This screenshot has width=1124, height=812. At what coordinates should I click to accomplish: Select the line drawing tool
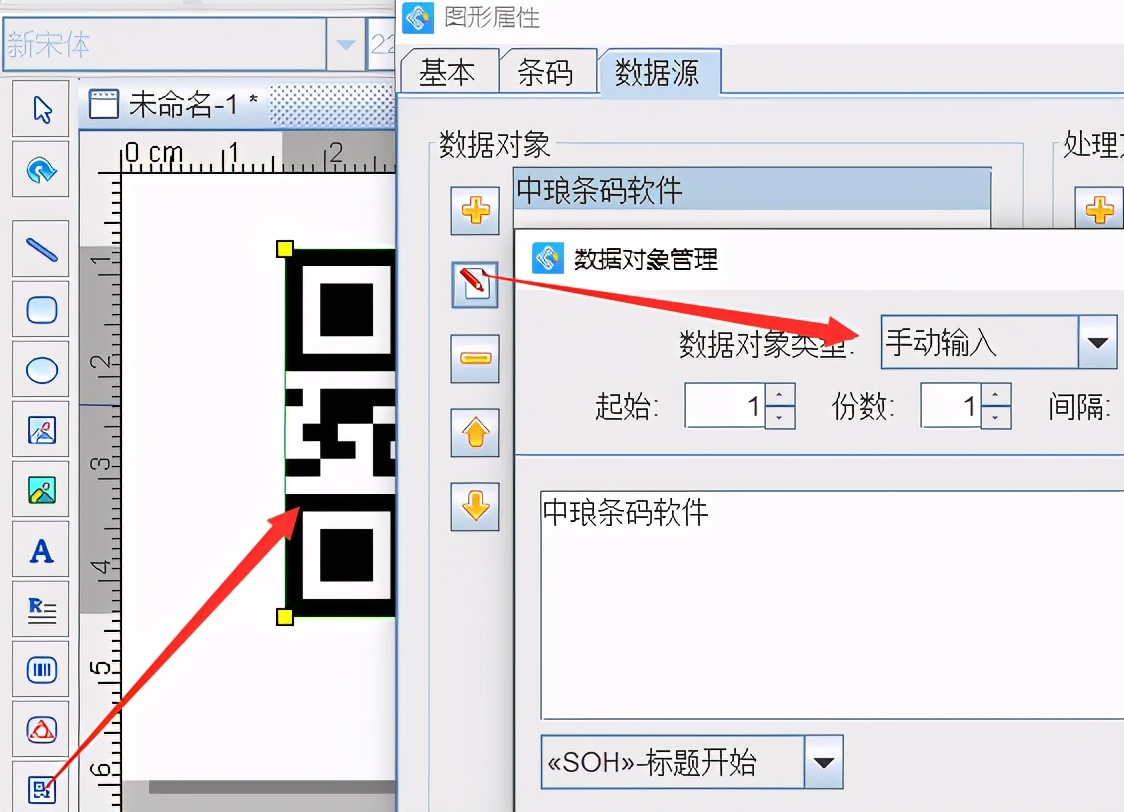[x=41, y=249]
